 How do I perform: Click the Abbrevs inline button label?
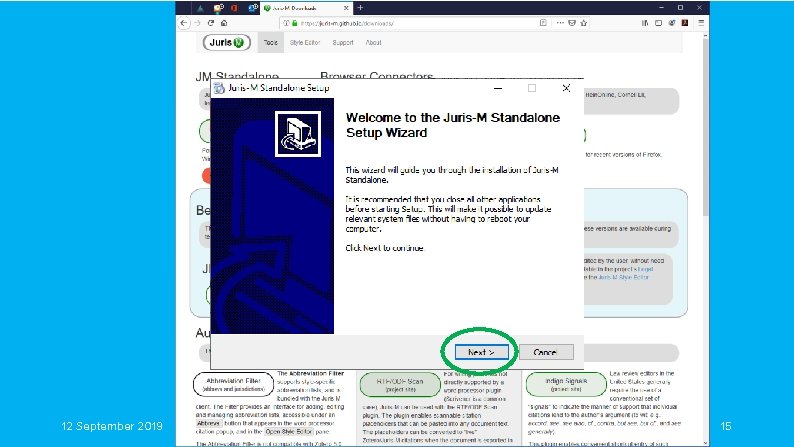pos(209,423)
